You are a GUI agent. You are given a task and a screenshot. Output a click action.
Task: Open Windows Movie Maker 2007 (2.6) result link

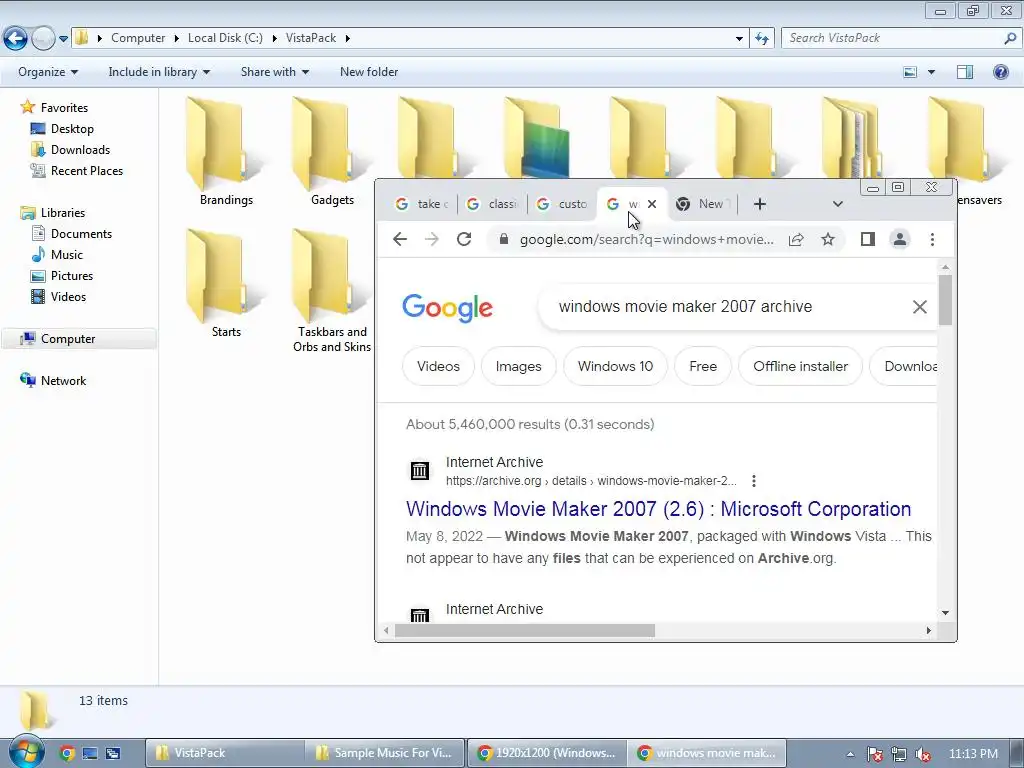click(658, 509)
